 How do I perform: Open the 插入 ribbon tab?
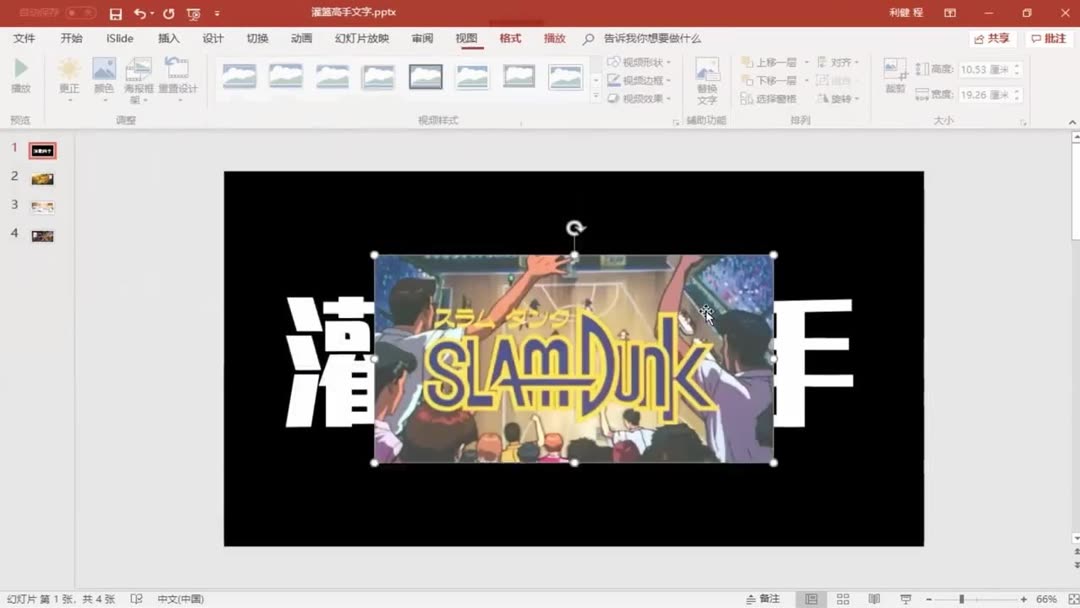167,38
